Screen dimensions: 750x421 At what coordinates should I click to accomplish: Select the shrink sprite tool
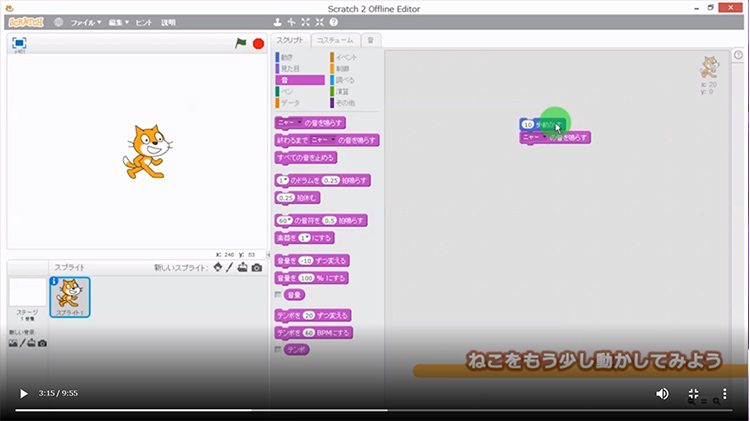point(320,22)
